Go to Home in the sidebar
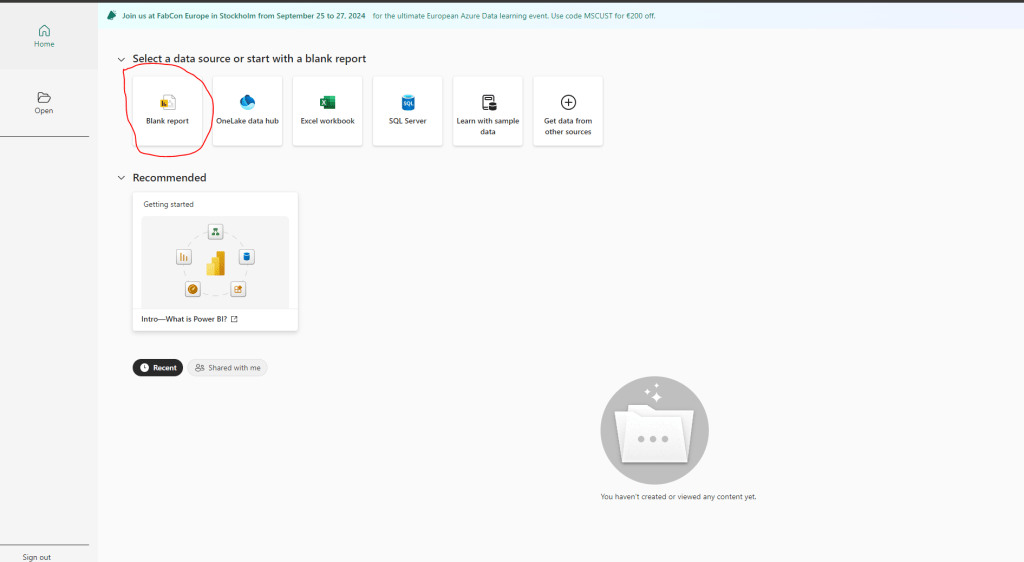 point(44,36)
